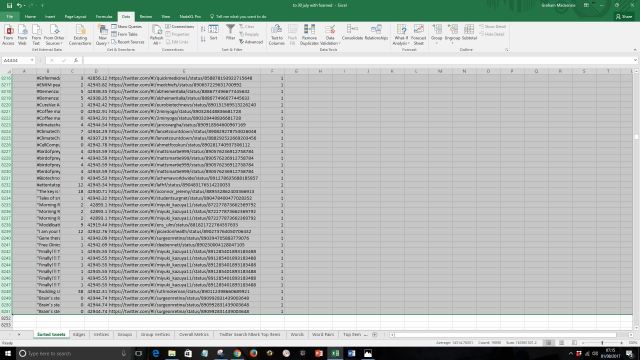Open Chrome from the taskbar
The width and height of the screenshot is (640, 360).
(x=237, y=353)
